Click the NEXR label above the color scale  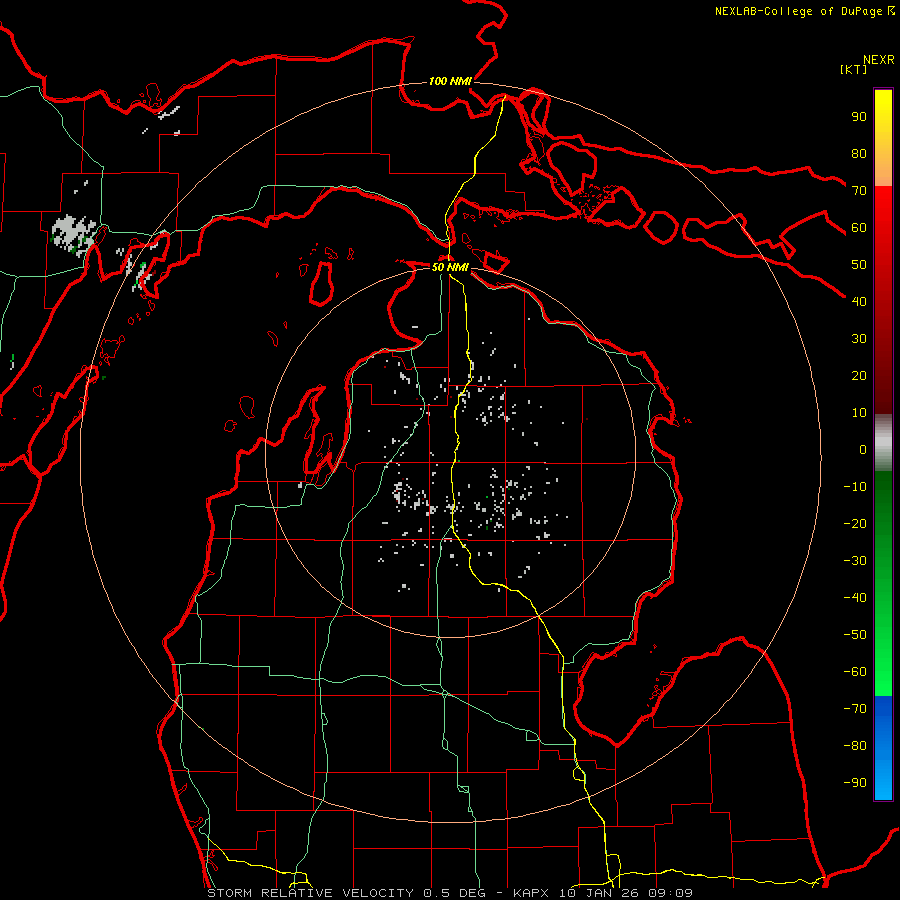point(879,60)
